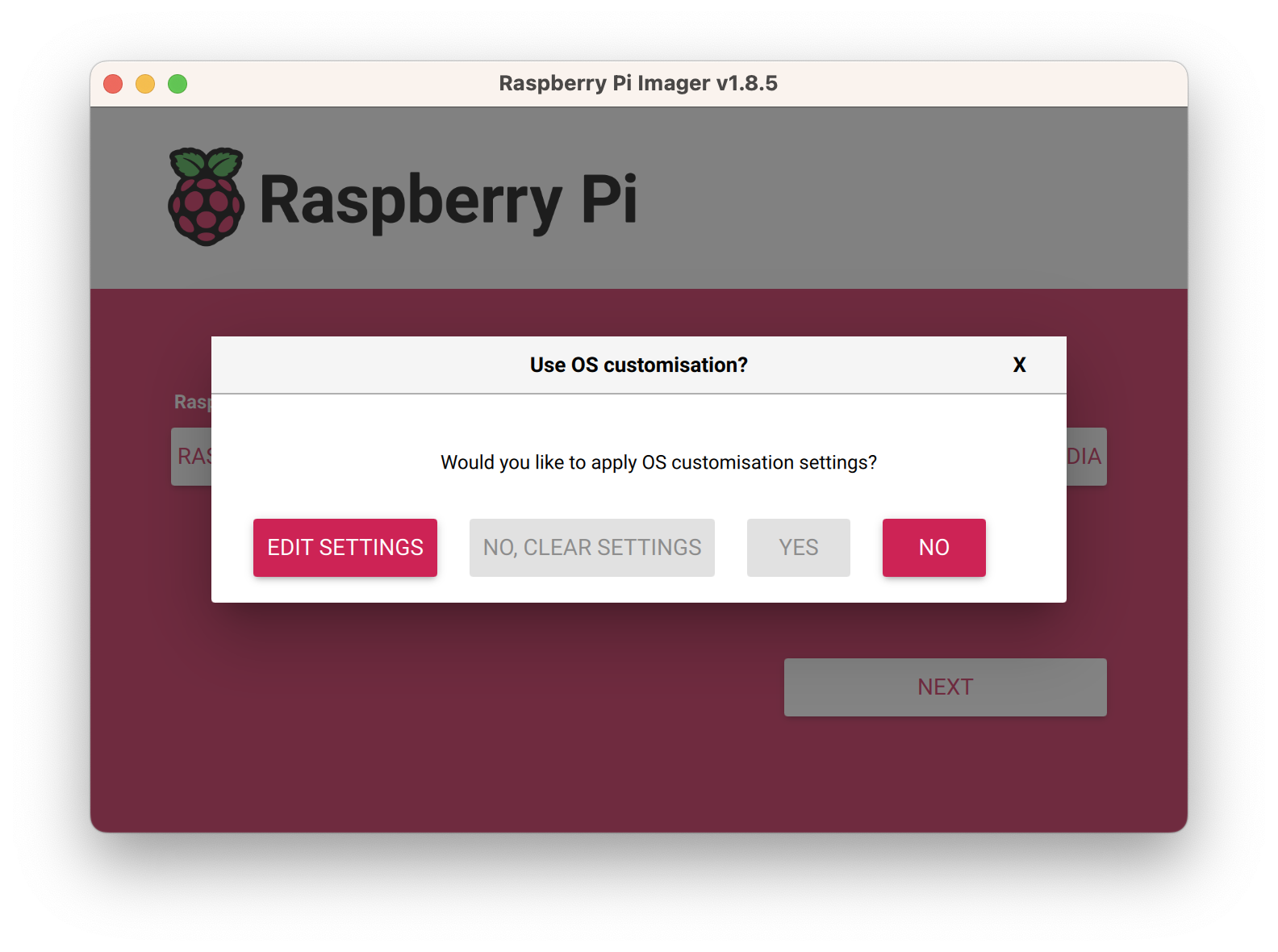This screenshot has height=952, width=1278.
Task: Choose NO, CLEAR SETTINGS option
Action: (592, 547)
